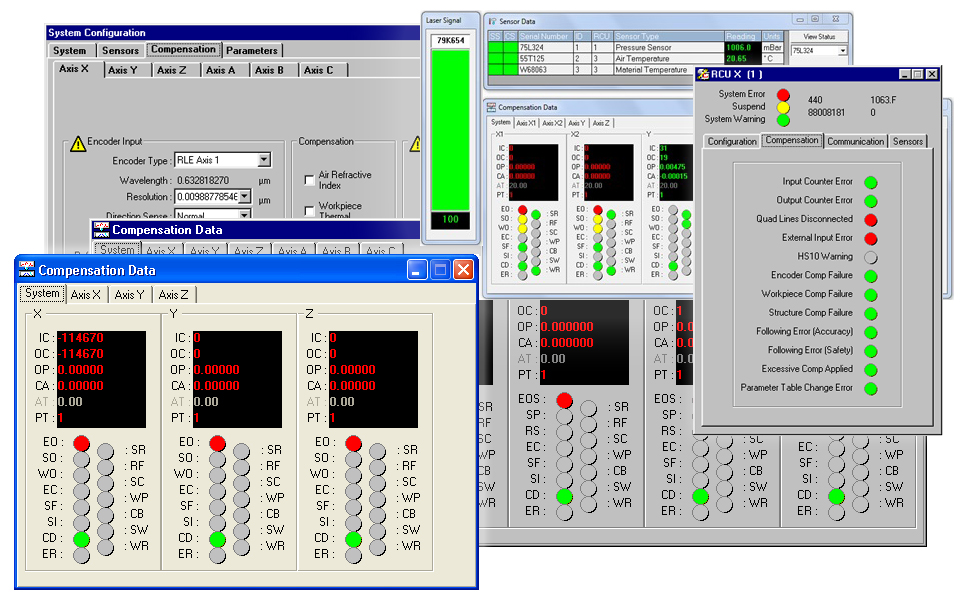
Task: Expand the Resolution combo box
Action: coord(244,197)
